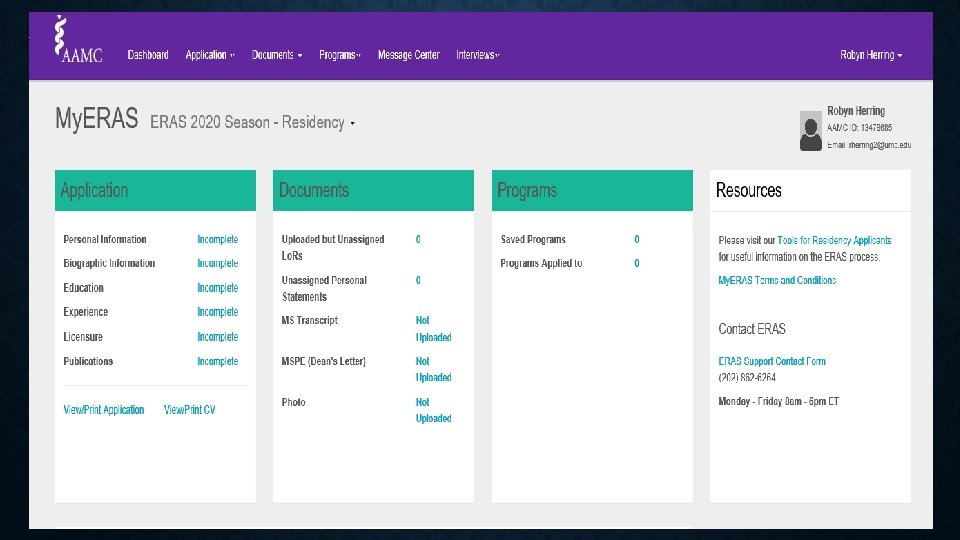Click Not Uploaded for MS Transcript
The width and height of the screenshot is (960, 540).
433,329
